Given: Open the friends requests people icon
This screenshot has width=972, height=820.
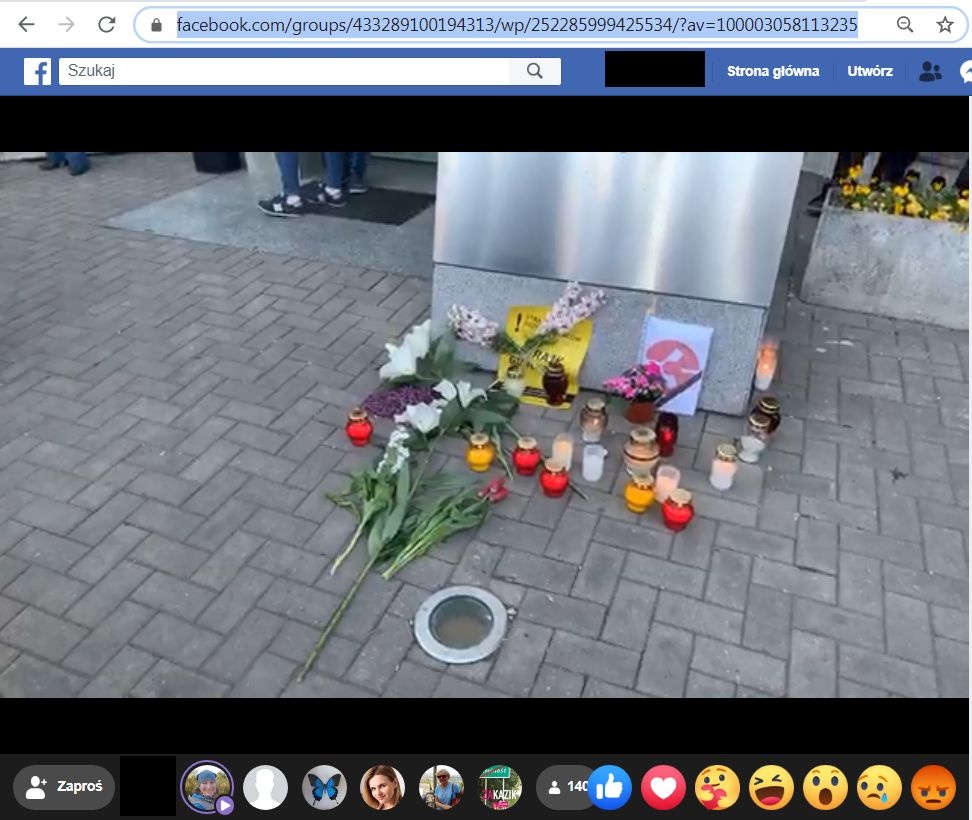Looking at the screenshot, I should click(x=930, y=71).
